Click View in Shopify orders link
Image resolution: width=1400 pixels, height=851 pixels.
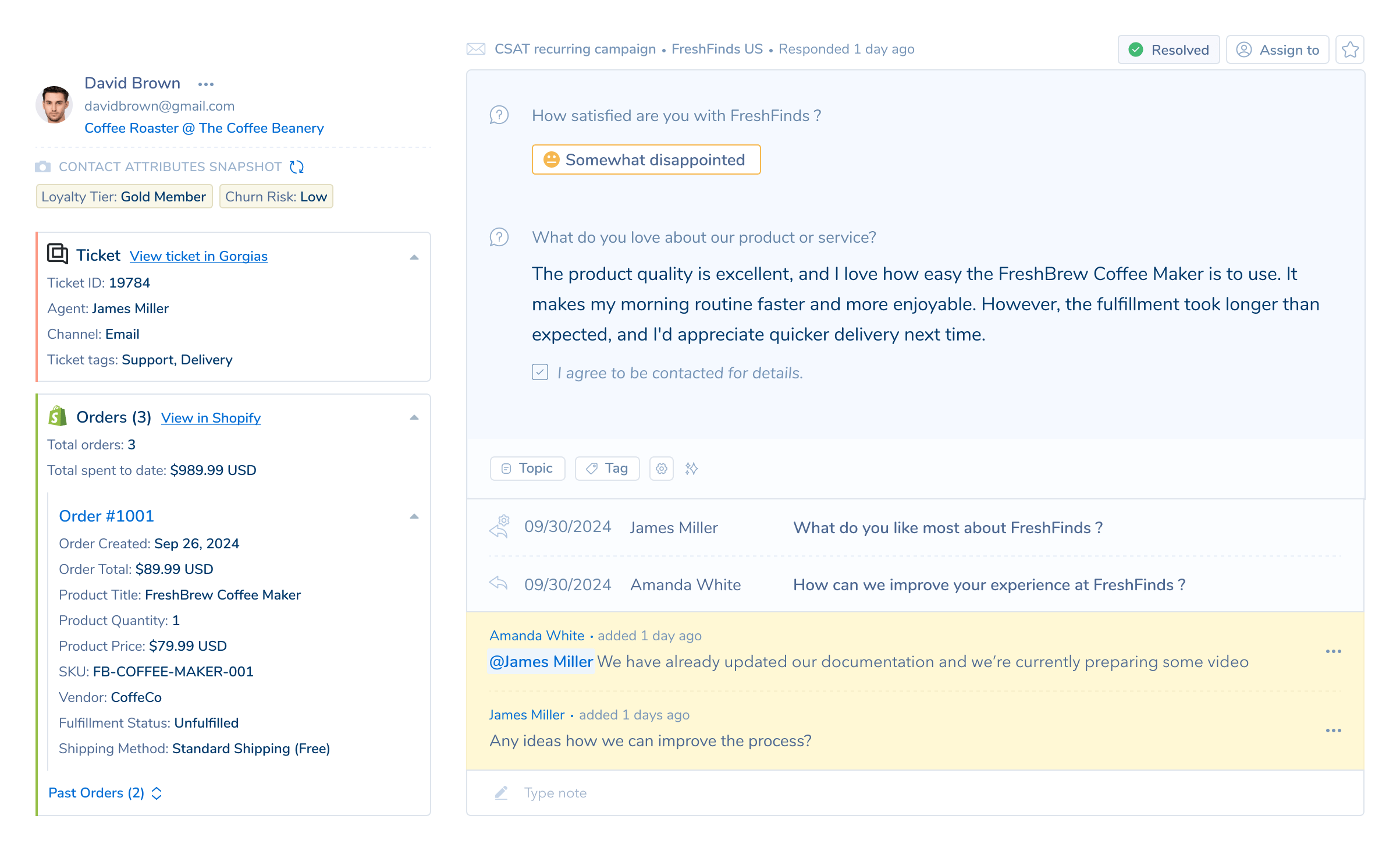click(x=210, y=418)
